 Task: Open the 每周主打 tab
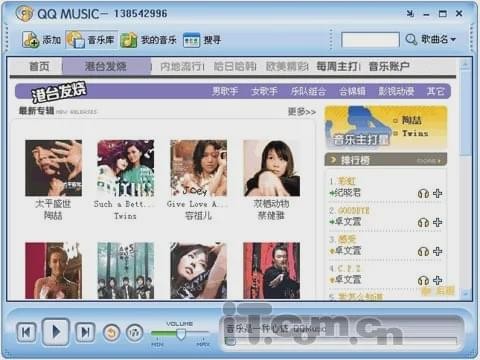[x=337, y=67]
